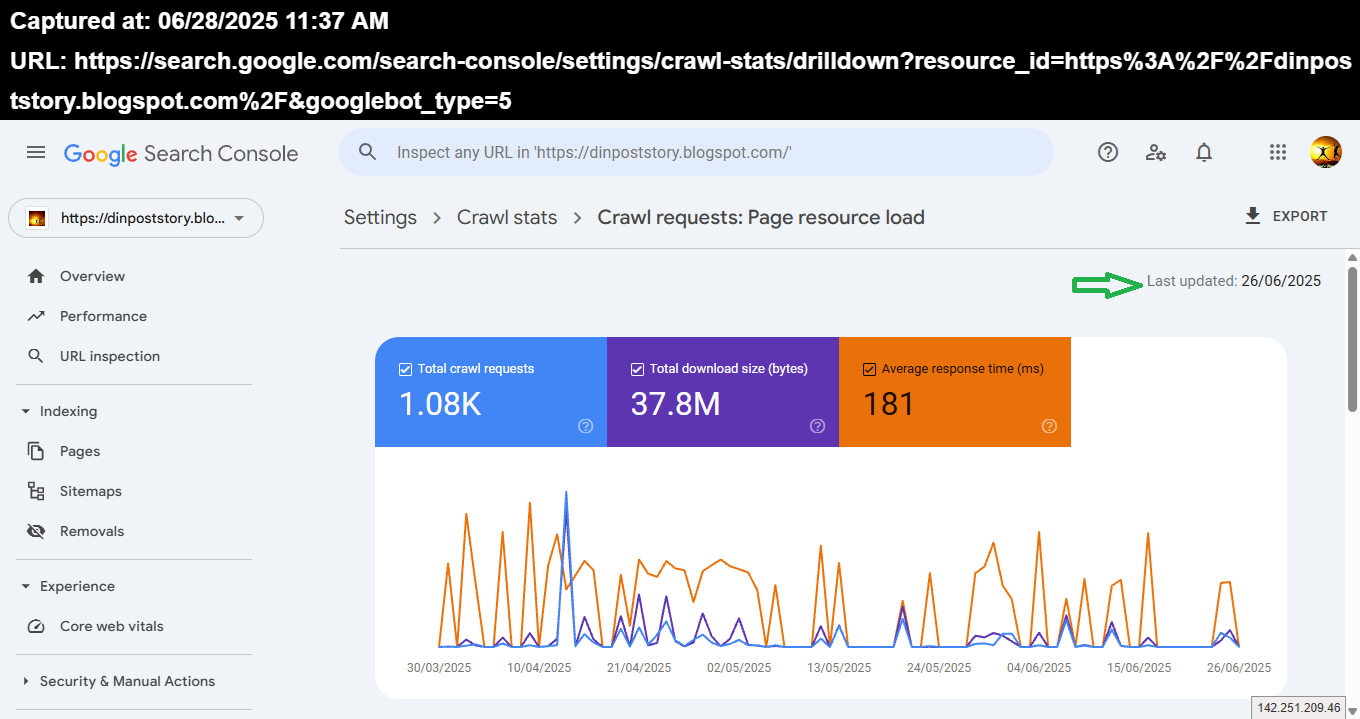Click the Removals crossed-eye icon
The height and width of the screenshot is (719, 1360).
36,531
